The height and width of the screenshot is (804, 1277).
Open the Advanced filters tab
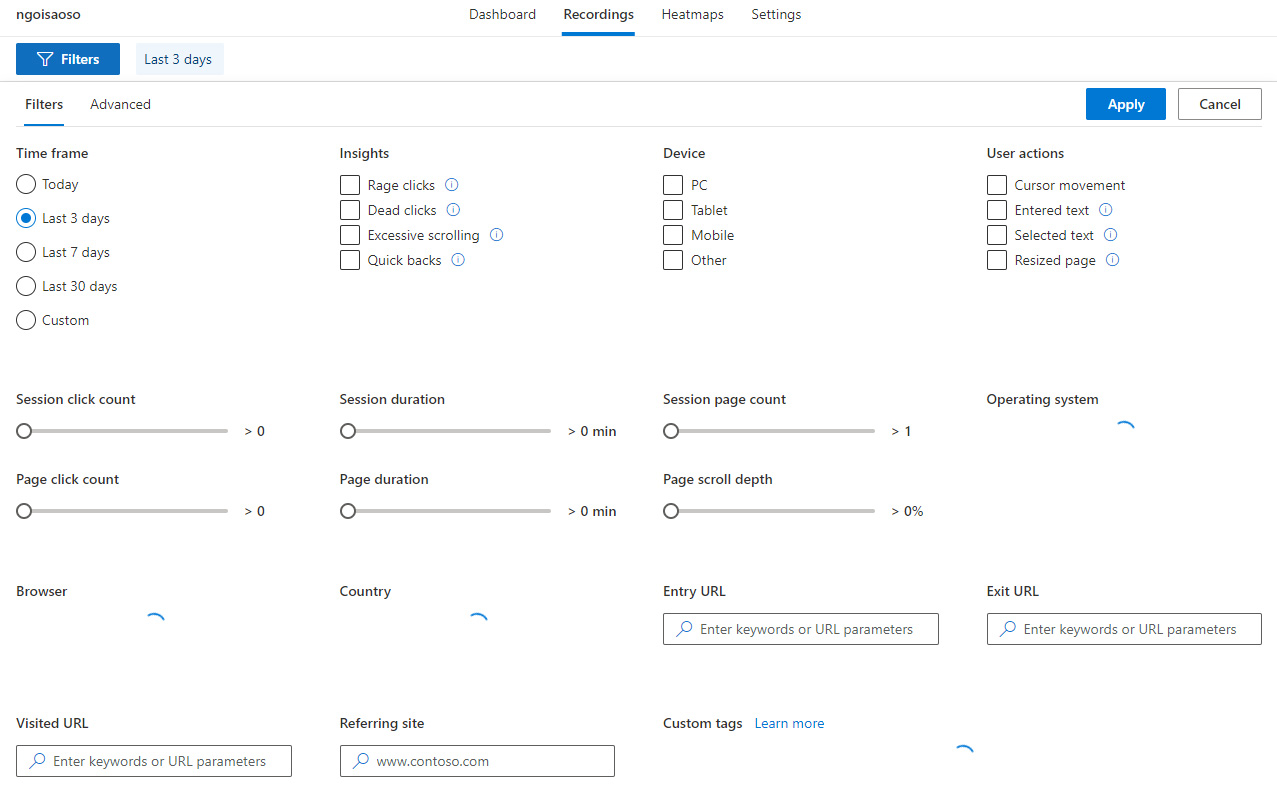[x=120, y=104]
